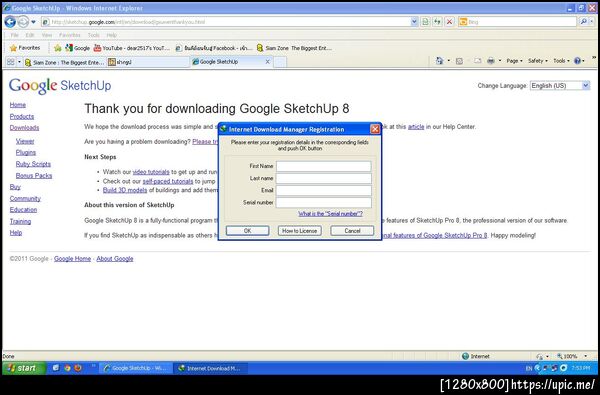The width and height of the screenshot is (600, 395).
Task: Click the IE Back arrow button
Action: click(10, 22)
